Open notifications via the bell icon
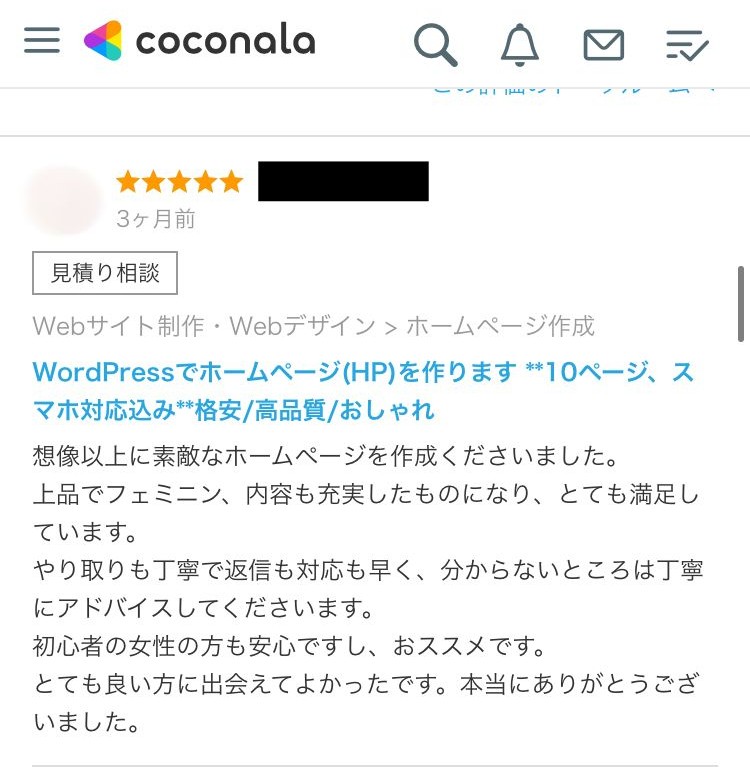This screenshot has width=750, height=767. point(520,45)
